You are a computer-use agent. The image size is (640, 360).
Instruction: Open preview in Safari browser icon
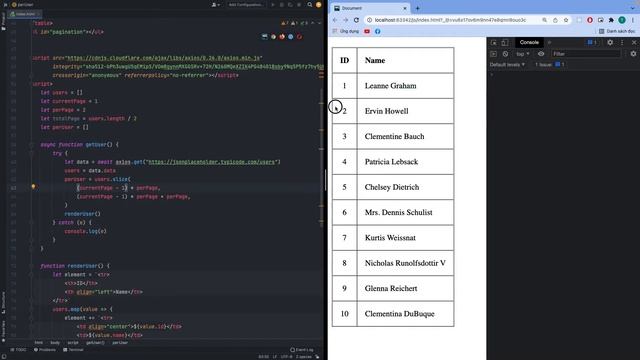pos(291,37)
